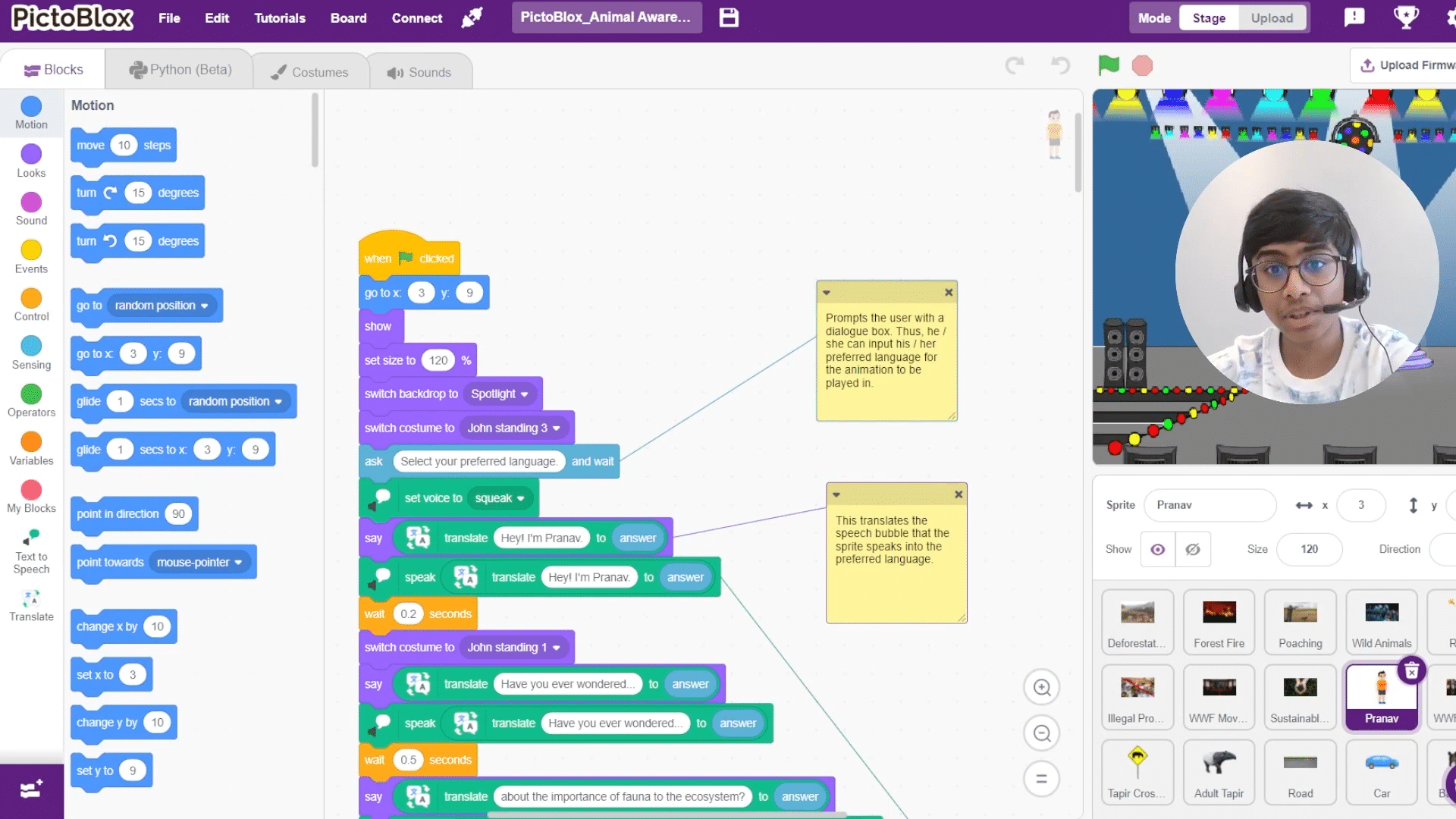Open the Spotlight backdrop dropdown
This screenshot has height=819, width=1456.
[500, 394]
